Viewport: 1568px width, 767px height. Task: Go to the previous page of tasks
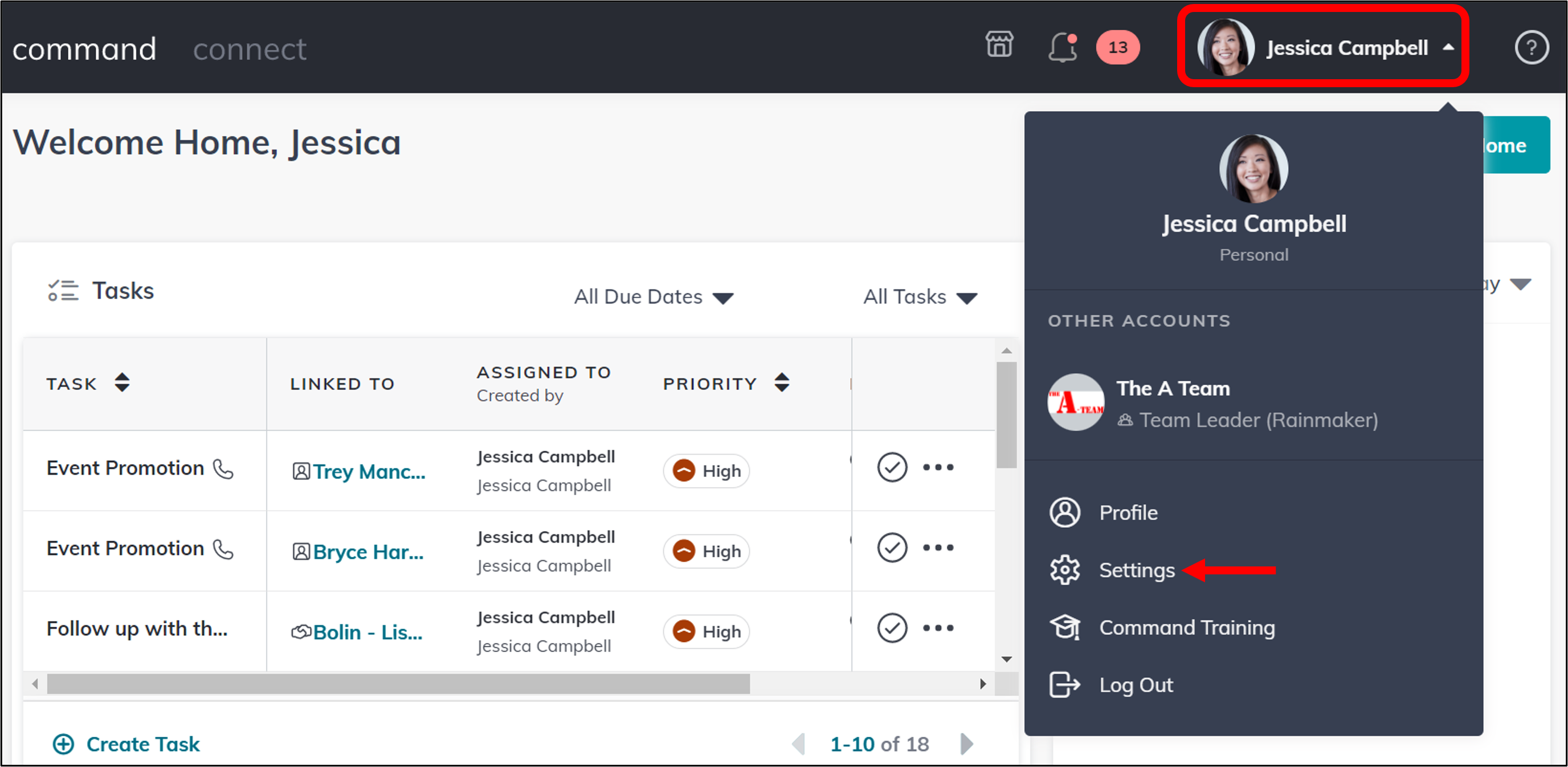coord(799,744)
